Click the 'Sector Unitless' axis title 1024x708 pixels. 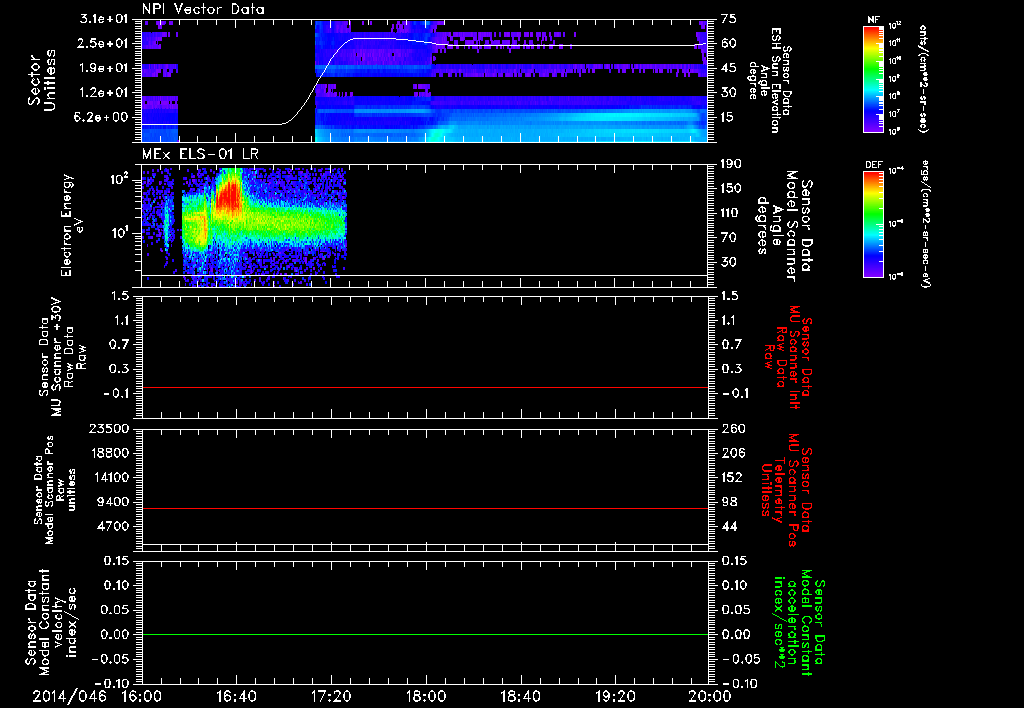click(x=42, y=80)
